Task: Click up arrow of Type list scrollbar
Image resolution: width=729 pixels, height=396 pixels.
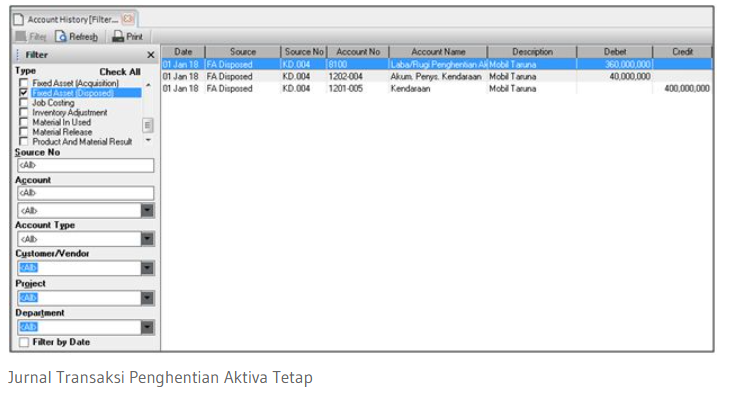Action: click(148, 85)
